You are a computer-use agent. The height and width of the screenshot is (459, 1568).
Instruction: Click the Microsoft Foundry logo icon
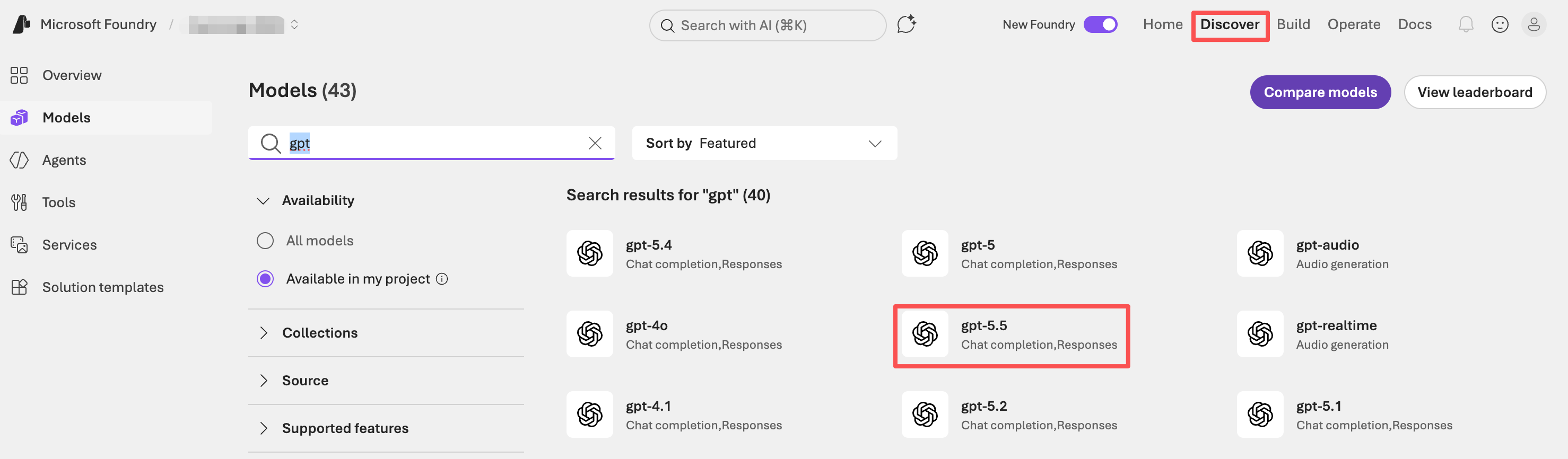22,24
